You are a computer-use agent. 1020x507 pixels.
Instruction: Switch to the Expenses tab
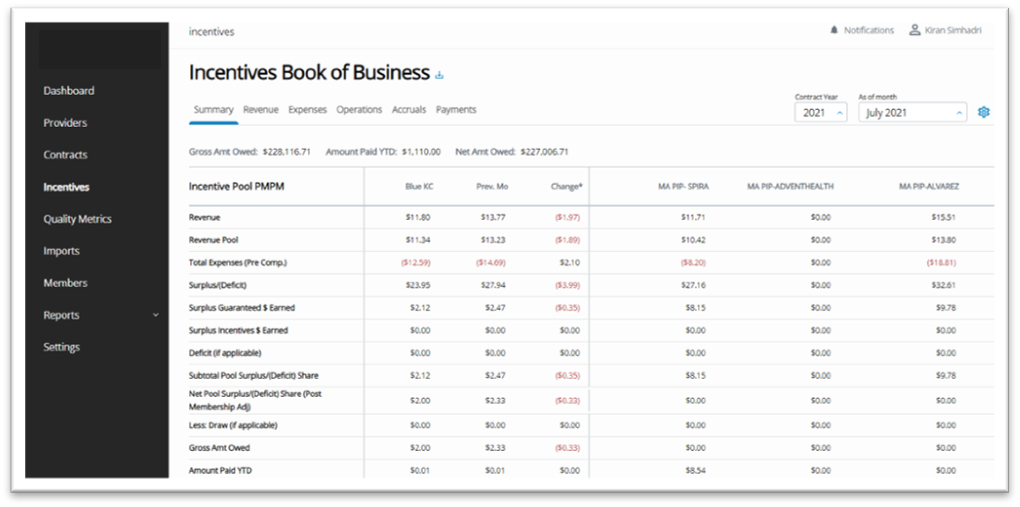pyautogui.click(x=307, y=110)
